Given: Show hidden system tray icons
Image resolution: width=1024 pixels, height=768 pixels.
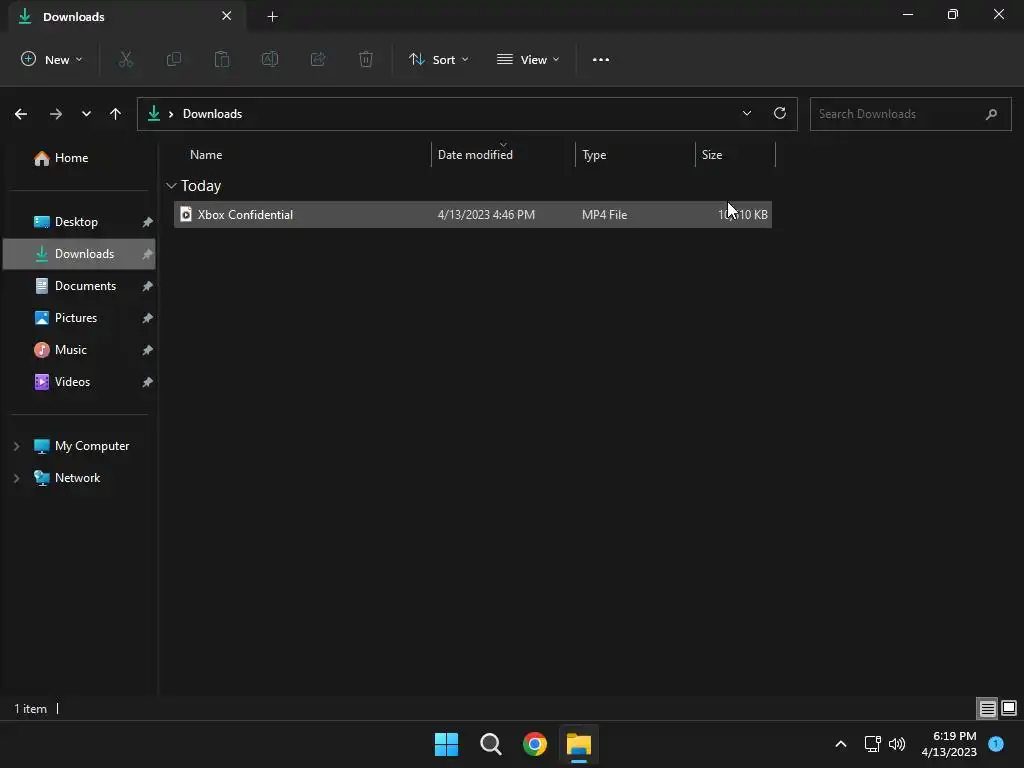Looking at the screenshot, I should click(x=841, y=744).
